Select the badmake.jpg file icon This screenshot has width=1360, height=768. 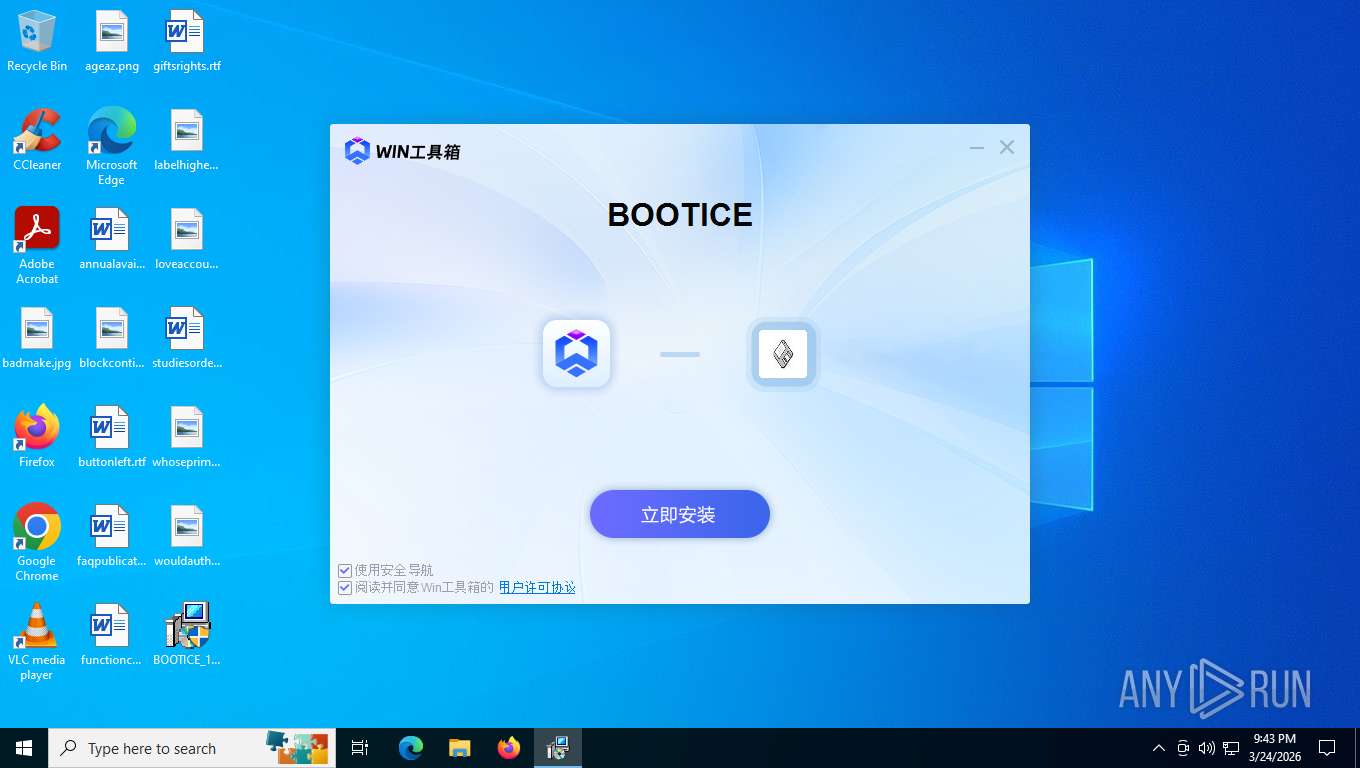[x=37, y=338]
